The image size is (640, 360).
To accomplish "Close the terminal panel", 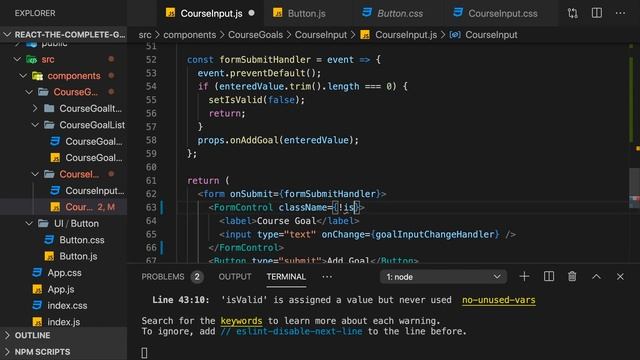I will [620, 277].
